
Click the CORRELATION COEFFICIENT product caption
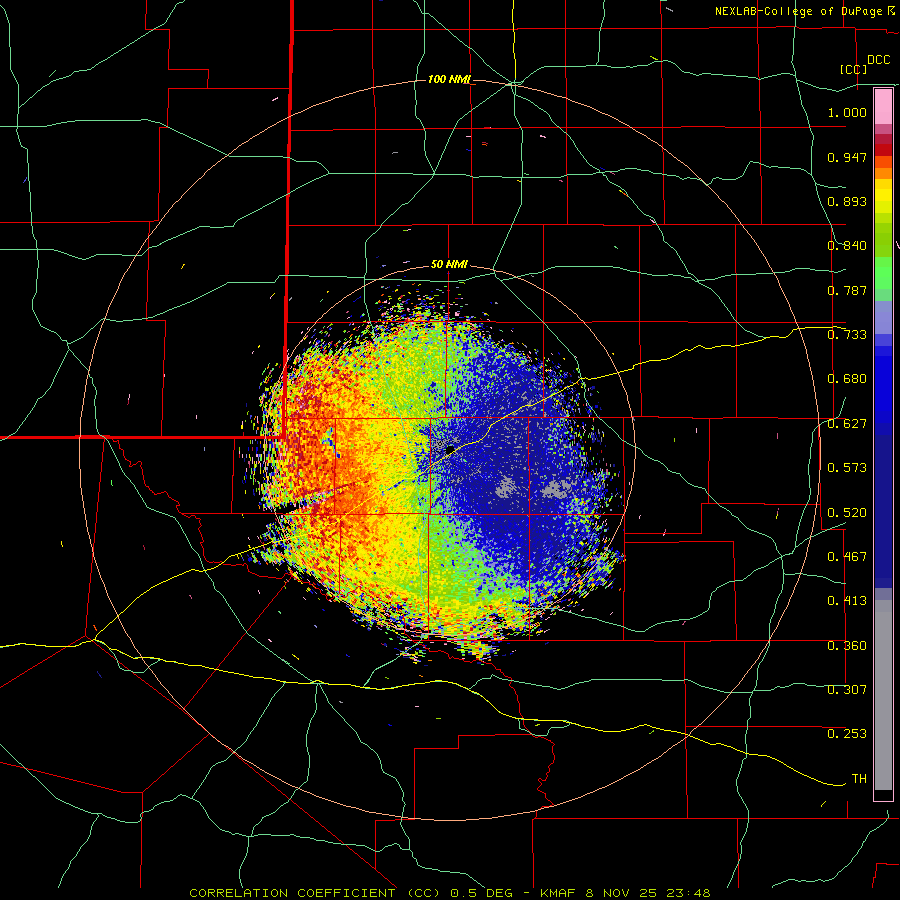point(315,893)
